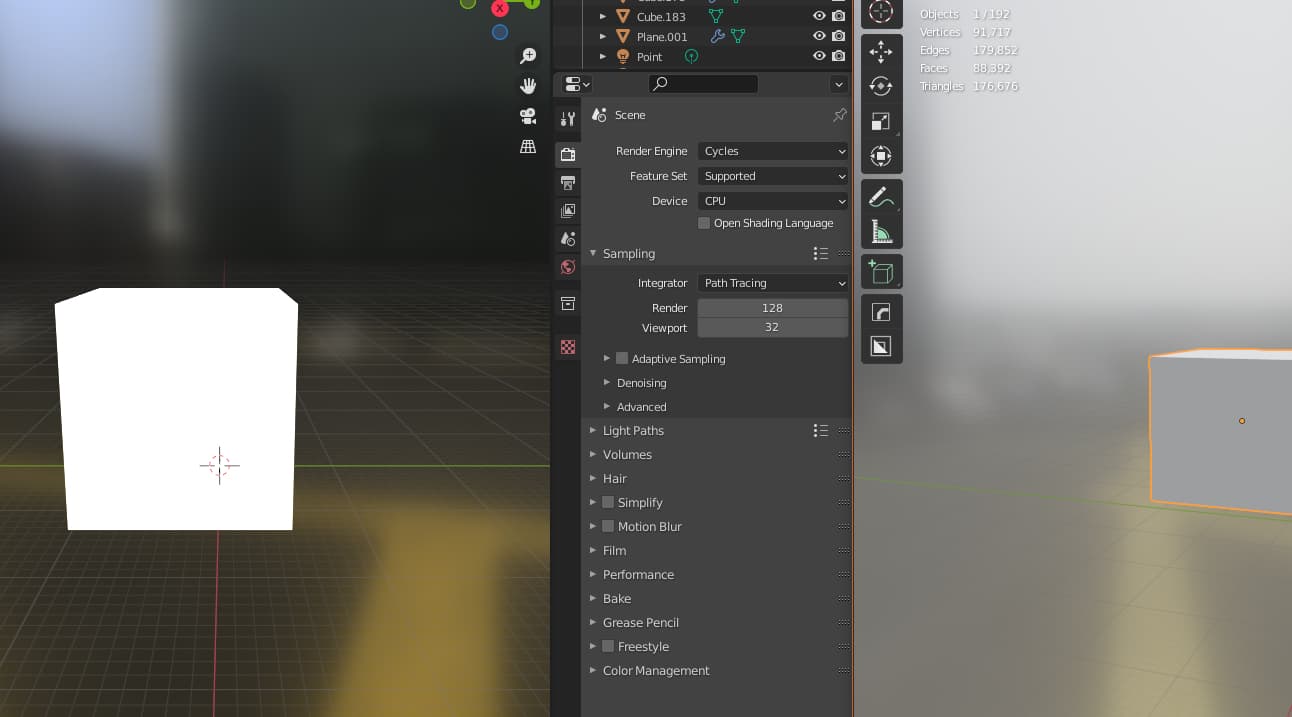This screenshot has height=717, width=1292.
Task: Select the Scale tool
Action: click(x=881, y=121)
